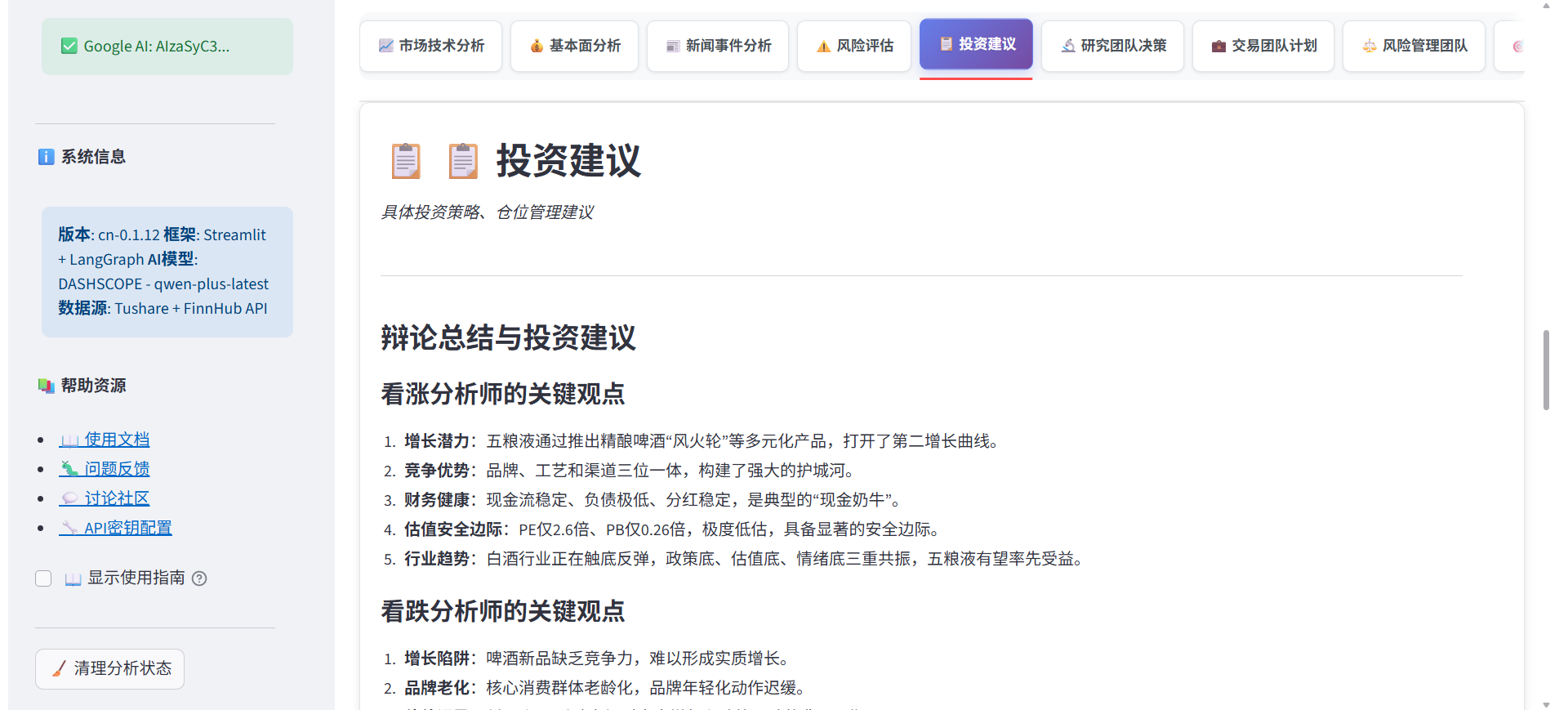Viewport: 1568px width, 710px height.
Task: Click the scales icon on 风险管理团队 tab
Action: [x=1369, y=46]
